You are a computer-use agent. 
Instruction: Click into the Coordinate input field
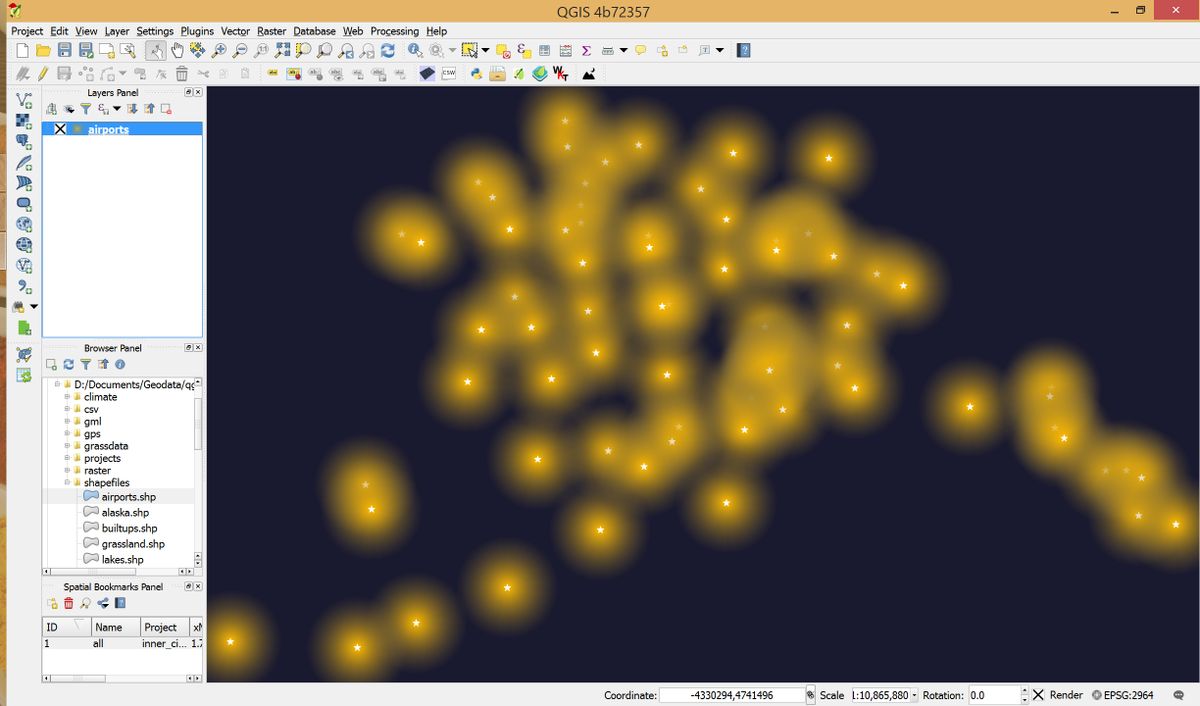click(x=732, y=695)
